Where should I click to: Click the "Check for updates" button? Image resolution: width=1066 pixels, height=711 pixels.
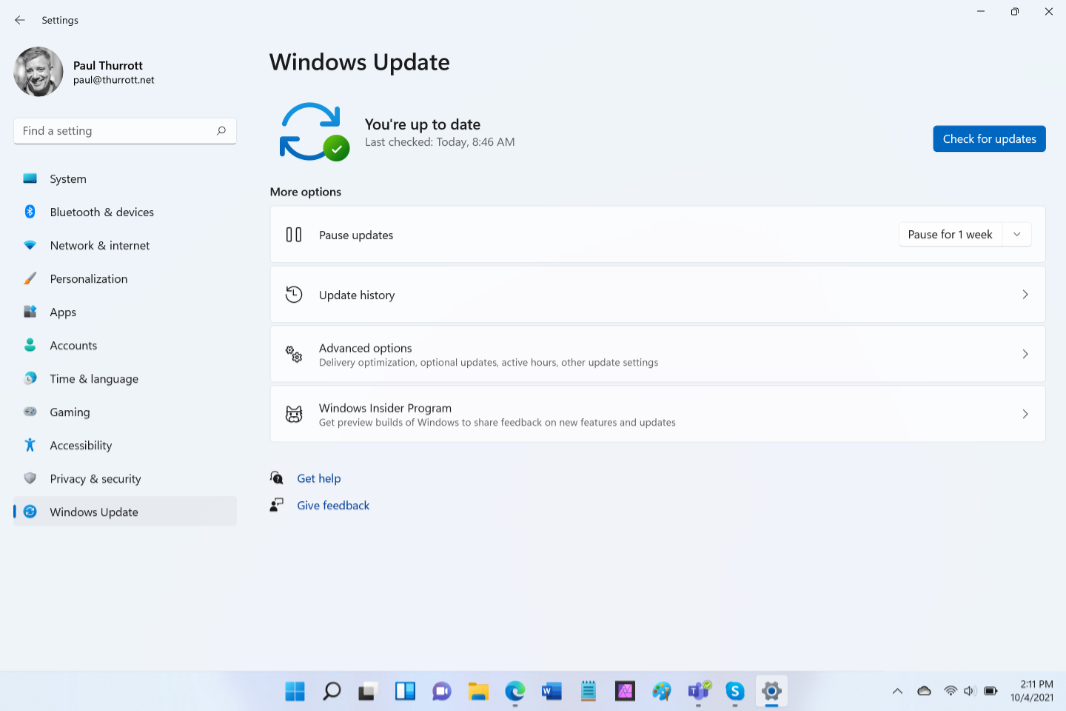click(x=989, y=138)
